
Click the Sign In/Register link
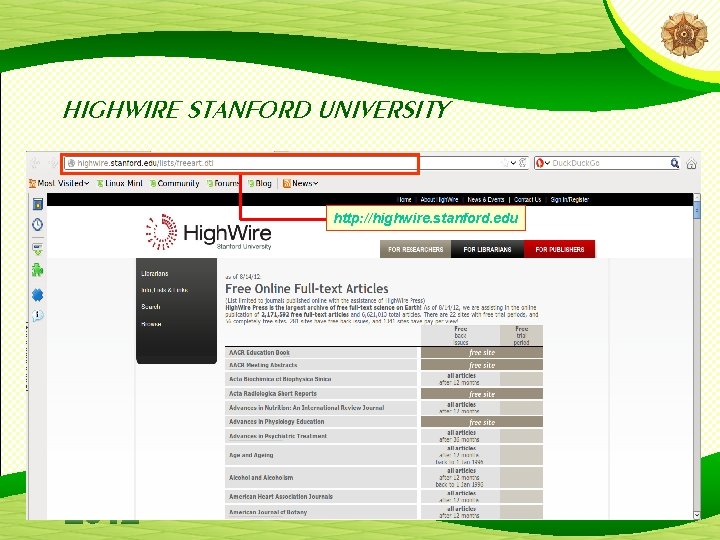click(569, 200)
